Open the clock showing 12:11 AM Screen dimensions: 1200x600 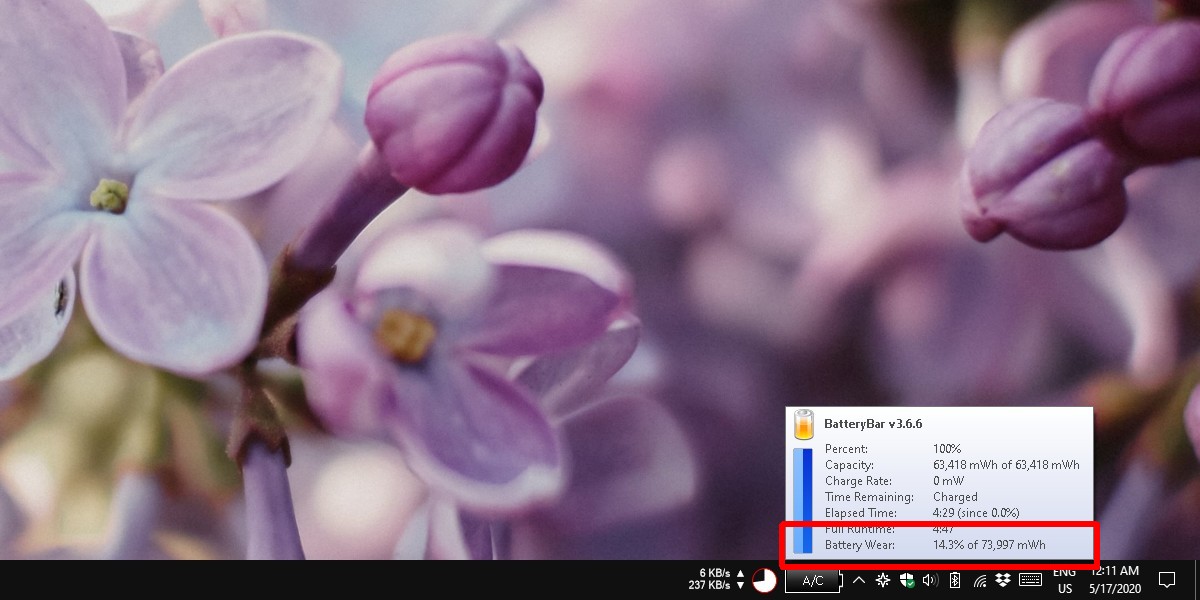click(x=1115, y=580)
